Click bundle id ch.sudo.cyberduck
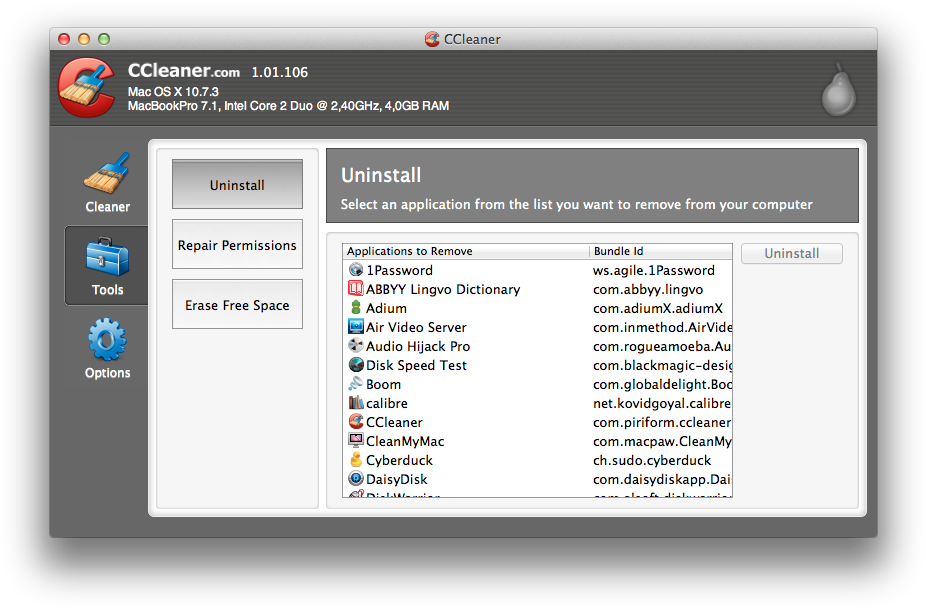Image resolution: width=926 pixels, height=608 pixels. 652,460
